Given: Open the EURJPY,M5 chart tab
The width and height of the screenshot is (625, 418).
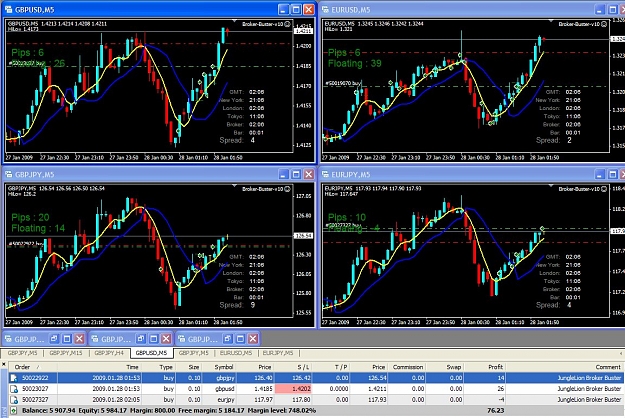Looking at the screenshot, I should (x=278, y=353).
